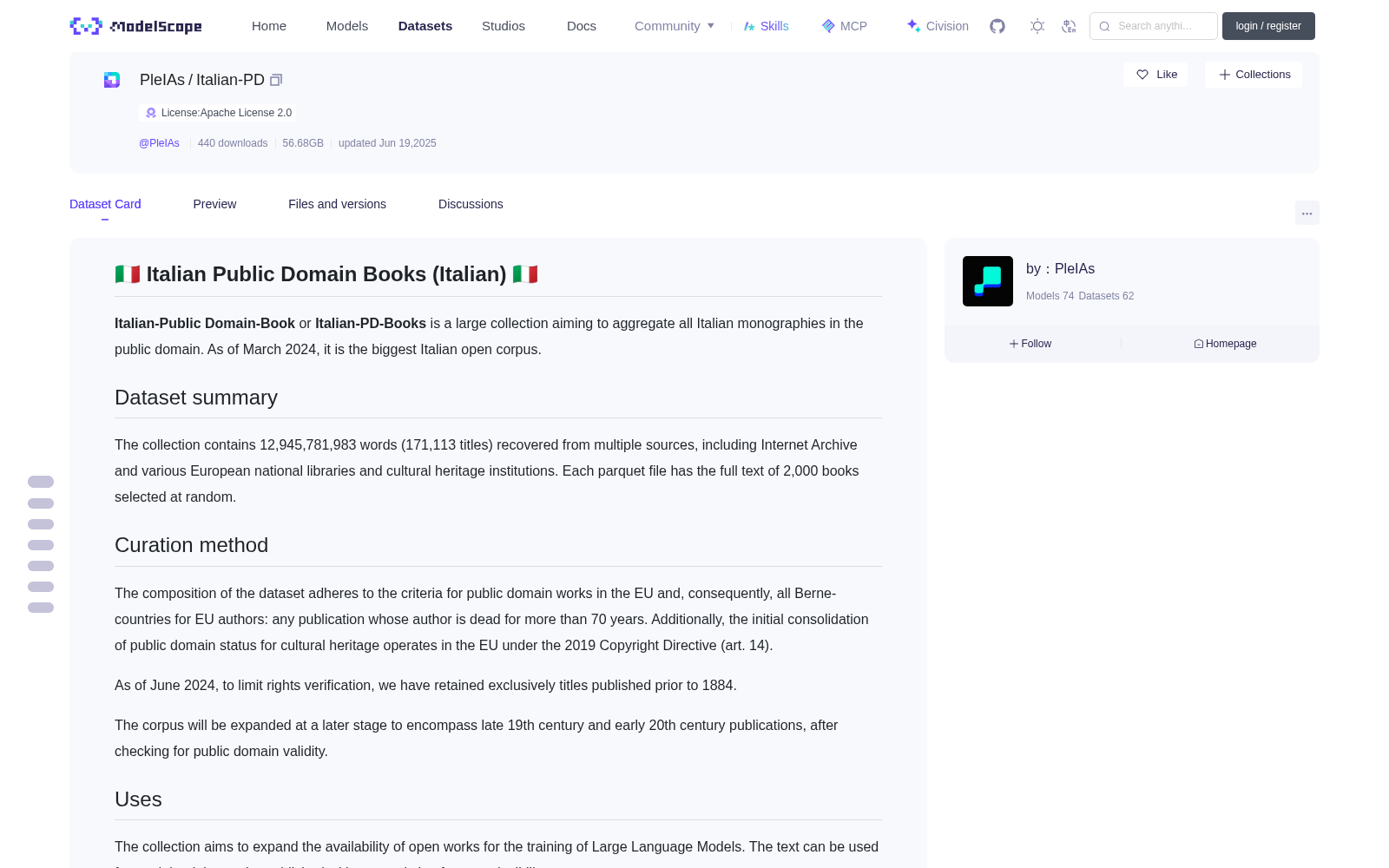Viewport: 1389px width, 868px height.
Task: Open the GitHub icon link
Action: [x=997, y=26]
